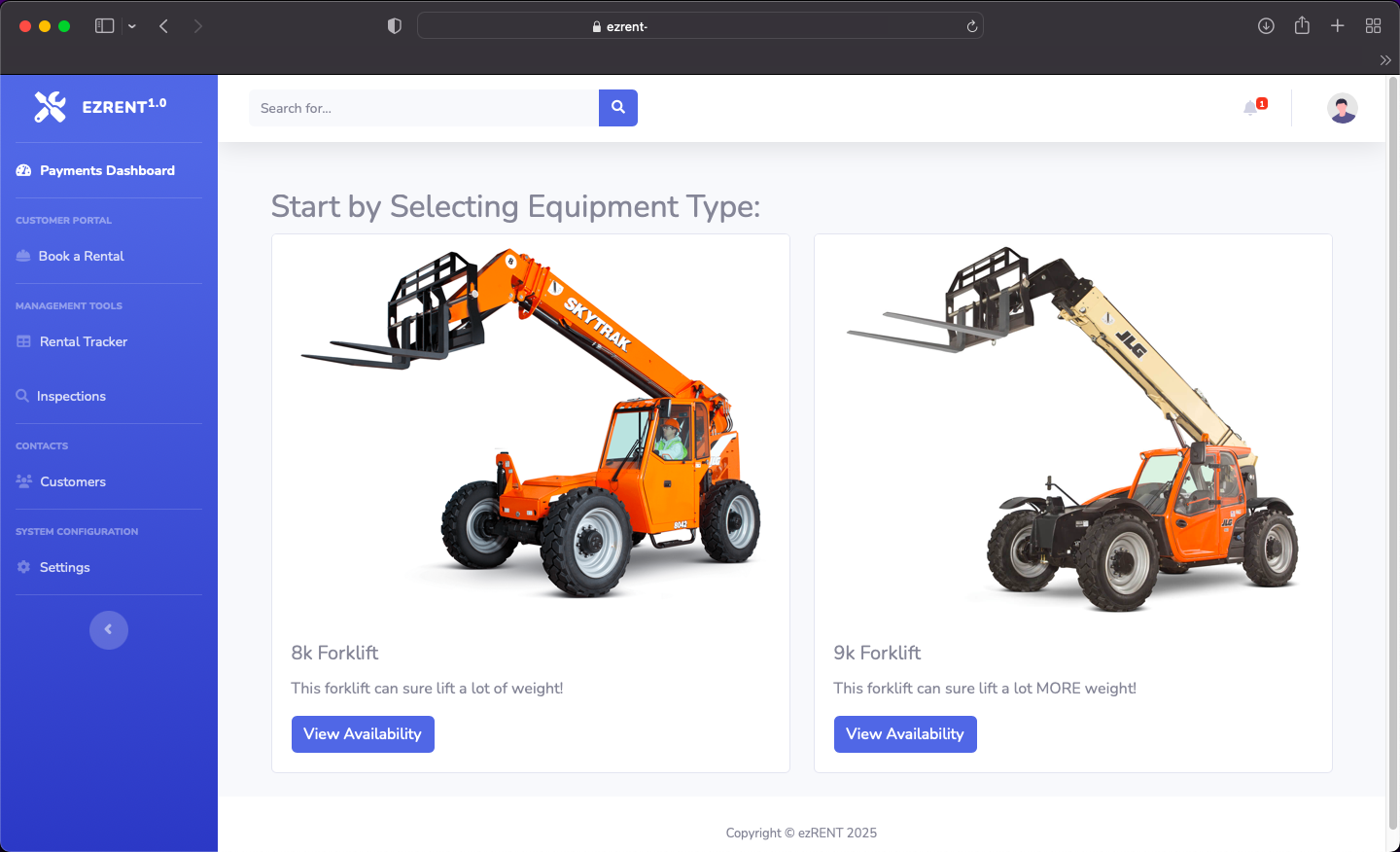This screenshot has height=852, width=1400.
Task: Click the 8k 'lot of weight' description
Action: click(427, 688)
